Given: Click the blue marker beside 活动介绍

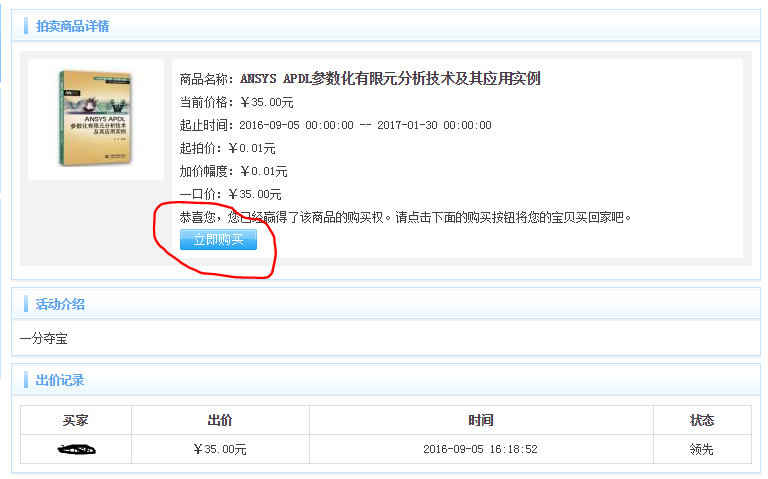Looking at the screenshot, I should 27,304.
